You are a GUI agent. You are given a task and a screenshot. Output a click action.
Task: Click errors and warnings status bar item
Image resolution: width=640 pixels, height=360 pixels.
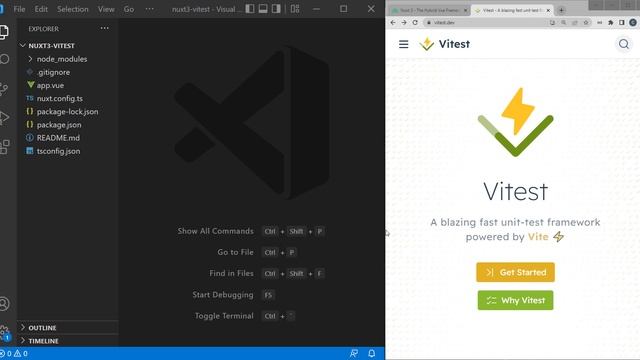(14, 353)
